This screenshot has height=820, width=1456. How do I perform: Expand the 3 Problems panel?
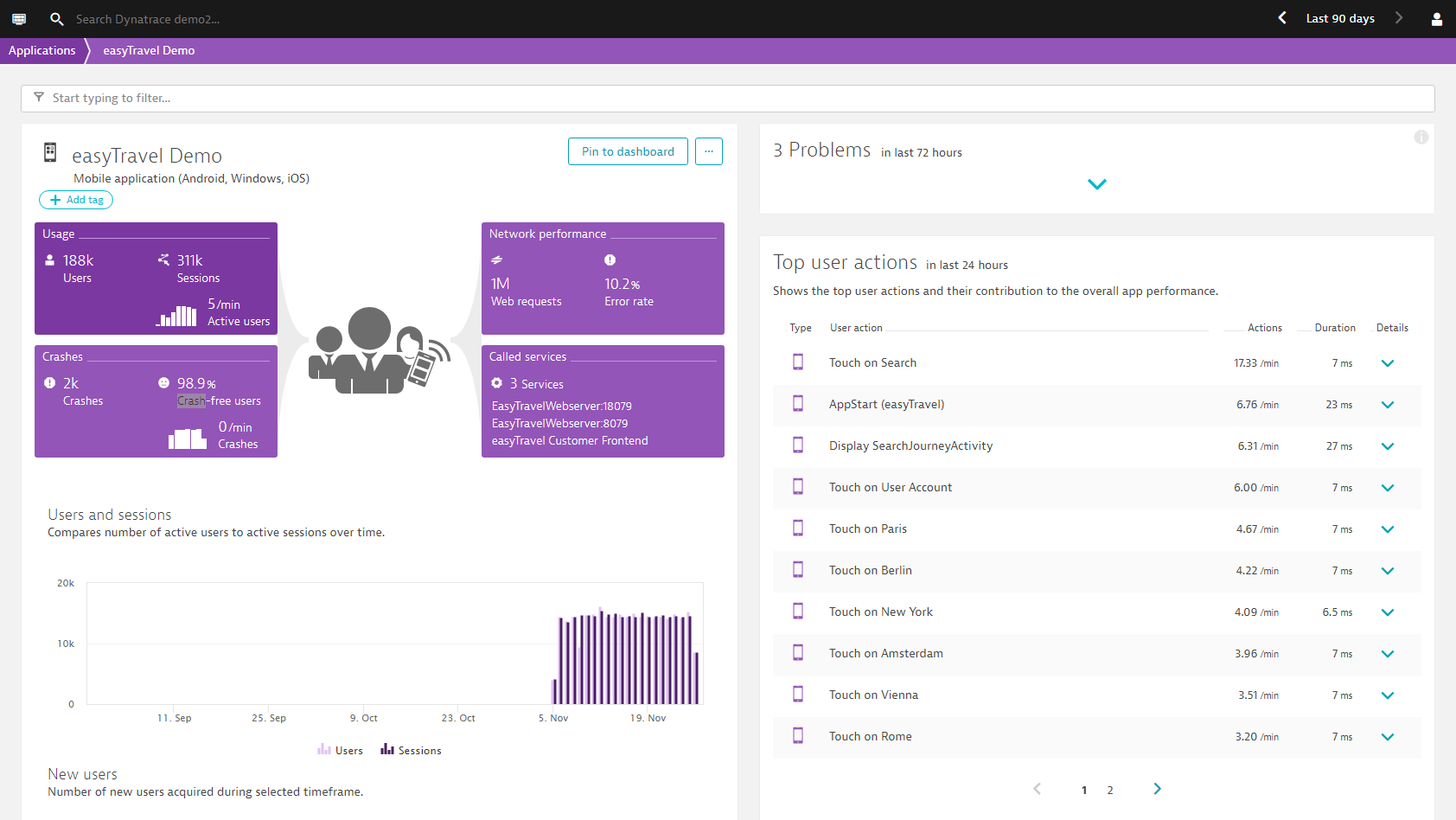pyautogui.click(x=1097, y=184)
